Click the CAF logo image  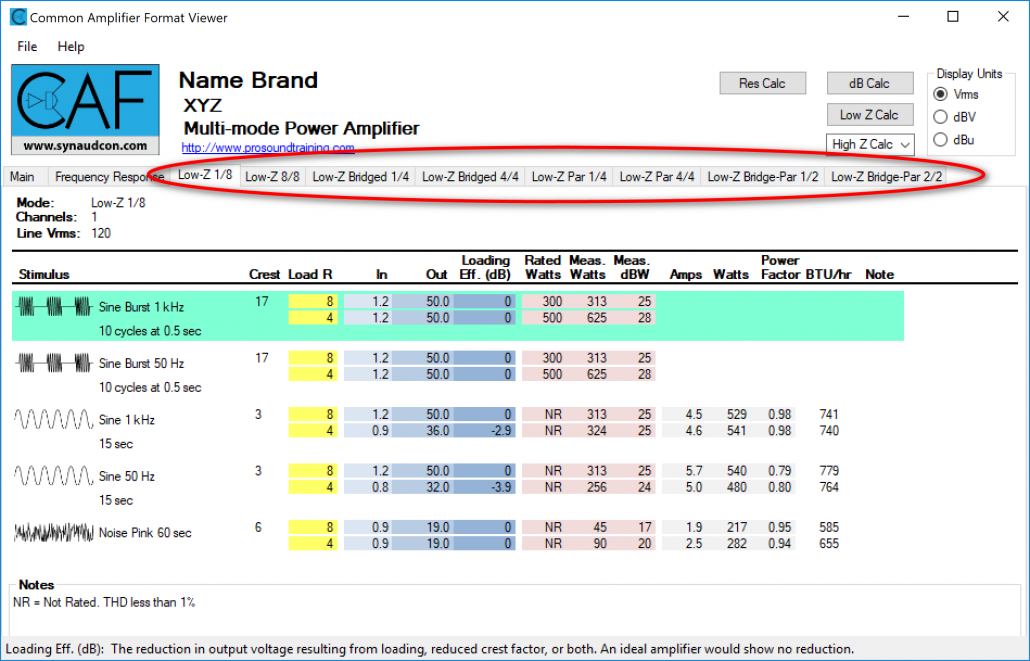(x=85, y=109)
